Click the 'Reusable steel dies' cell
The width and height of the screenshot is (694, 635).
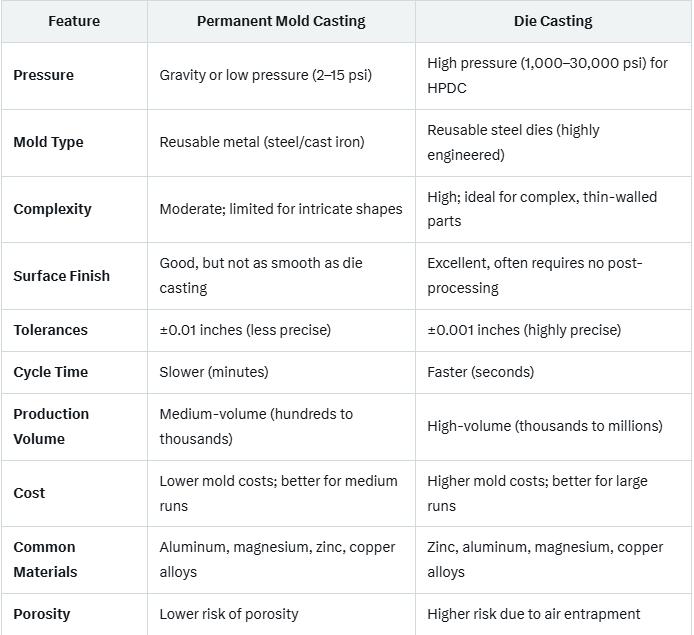(514, 142)
